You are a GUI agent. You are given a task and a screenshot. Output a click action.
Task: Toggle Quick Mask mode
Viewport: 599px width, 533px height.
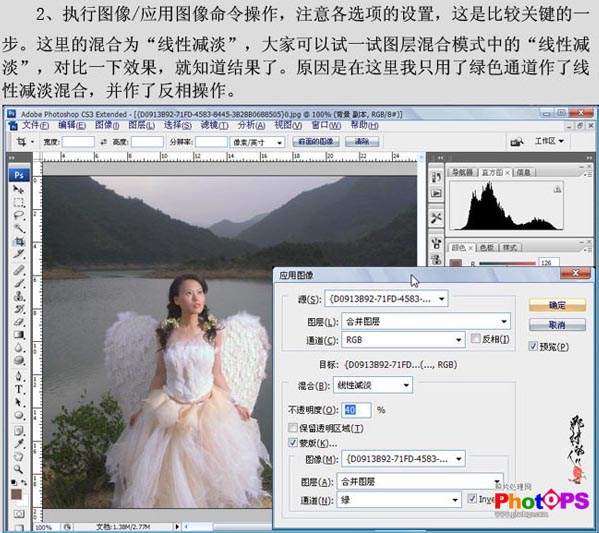pos(18,514)
